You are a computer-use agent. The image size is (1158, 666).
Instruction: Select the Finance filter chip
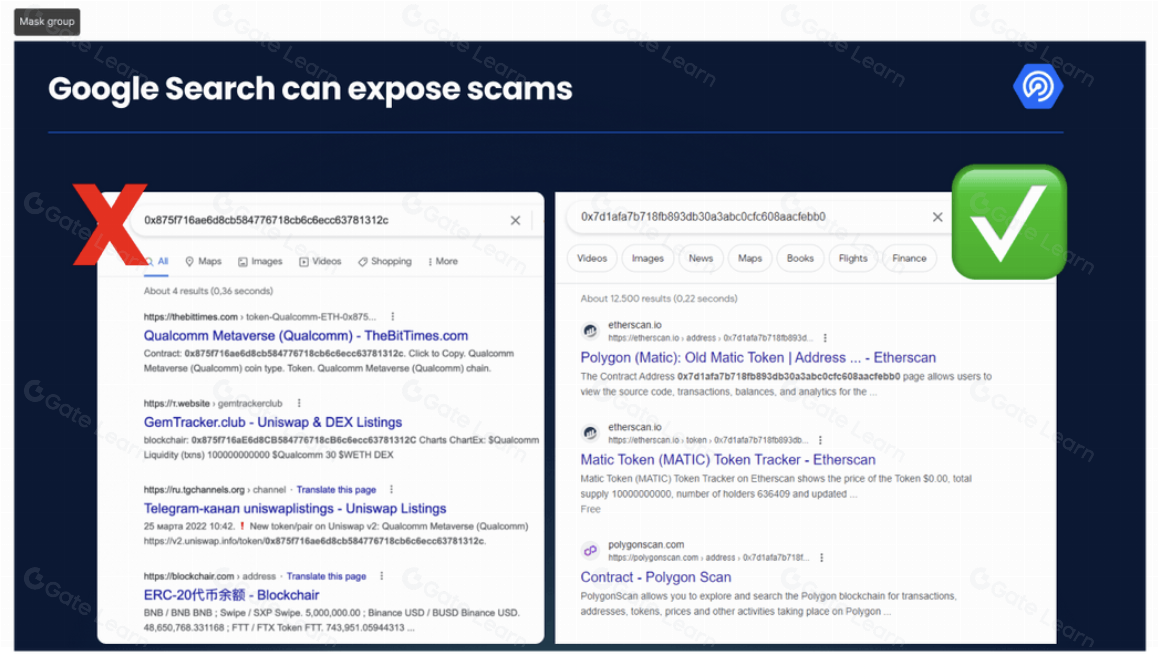[909, 258]
